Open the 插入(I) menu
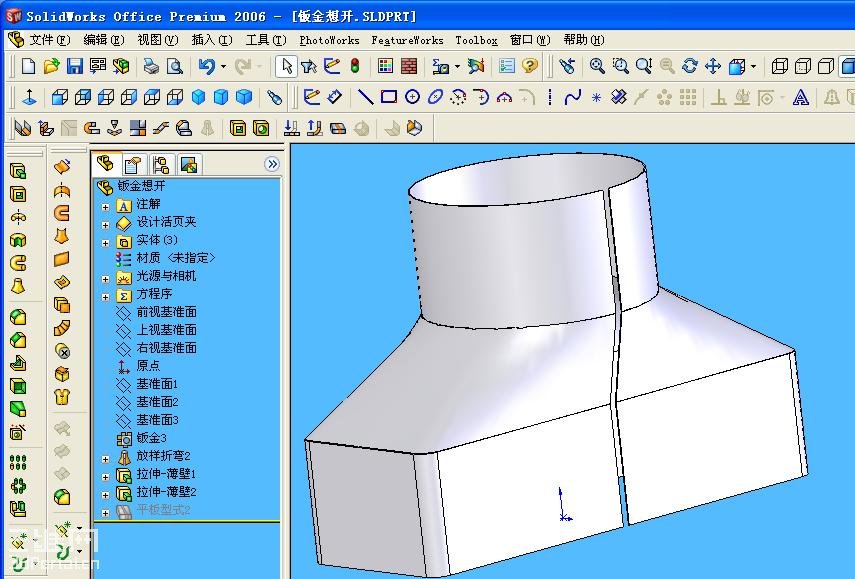 (x=212, y=40)
